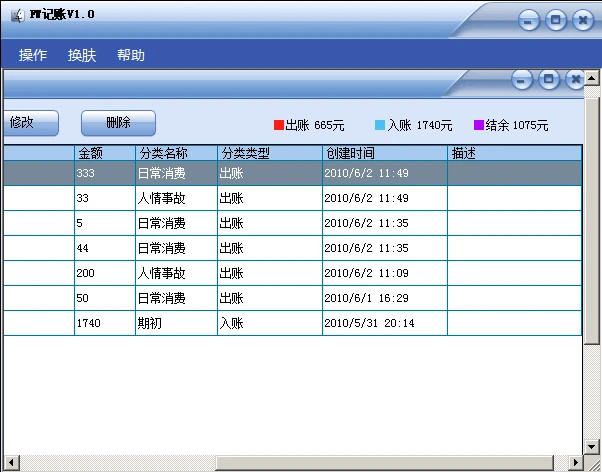Click the scroll down arrow
Screen dimensions: 602x472
click(x=592, y=447)
